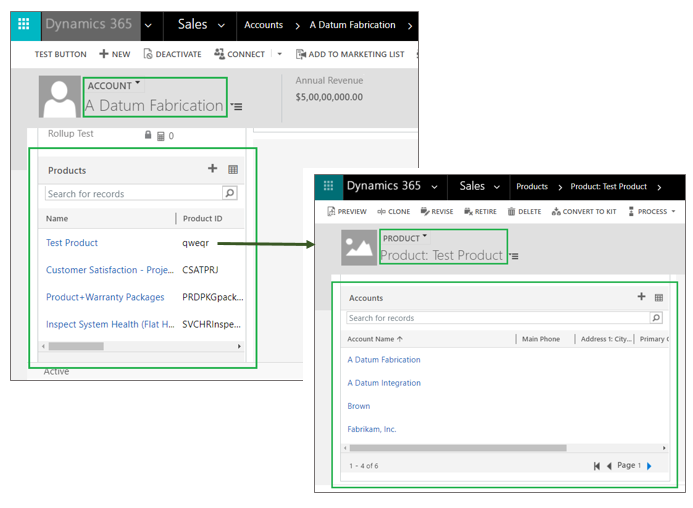The height and width of the screenshot is (508, 693).
Task: Open ACCOUNT form selector dropdown
Action: click(114, 85)
